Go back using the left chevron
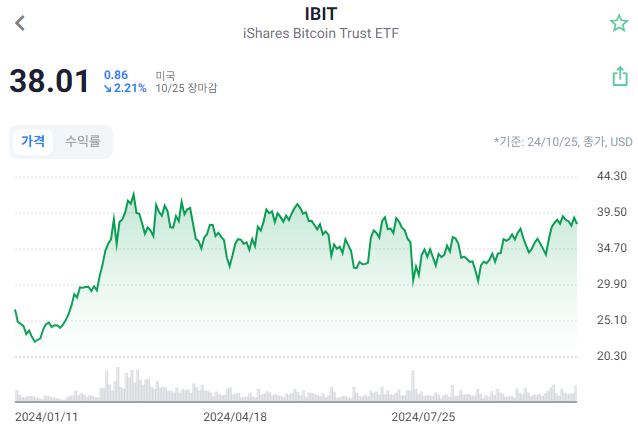638x435 pixels. [20, 24]
